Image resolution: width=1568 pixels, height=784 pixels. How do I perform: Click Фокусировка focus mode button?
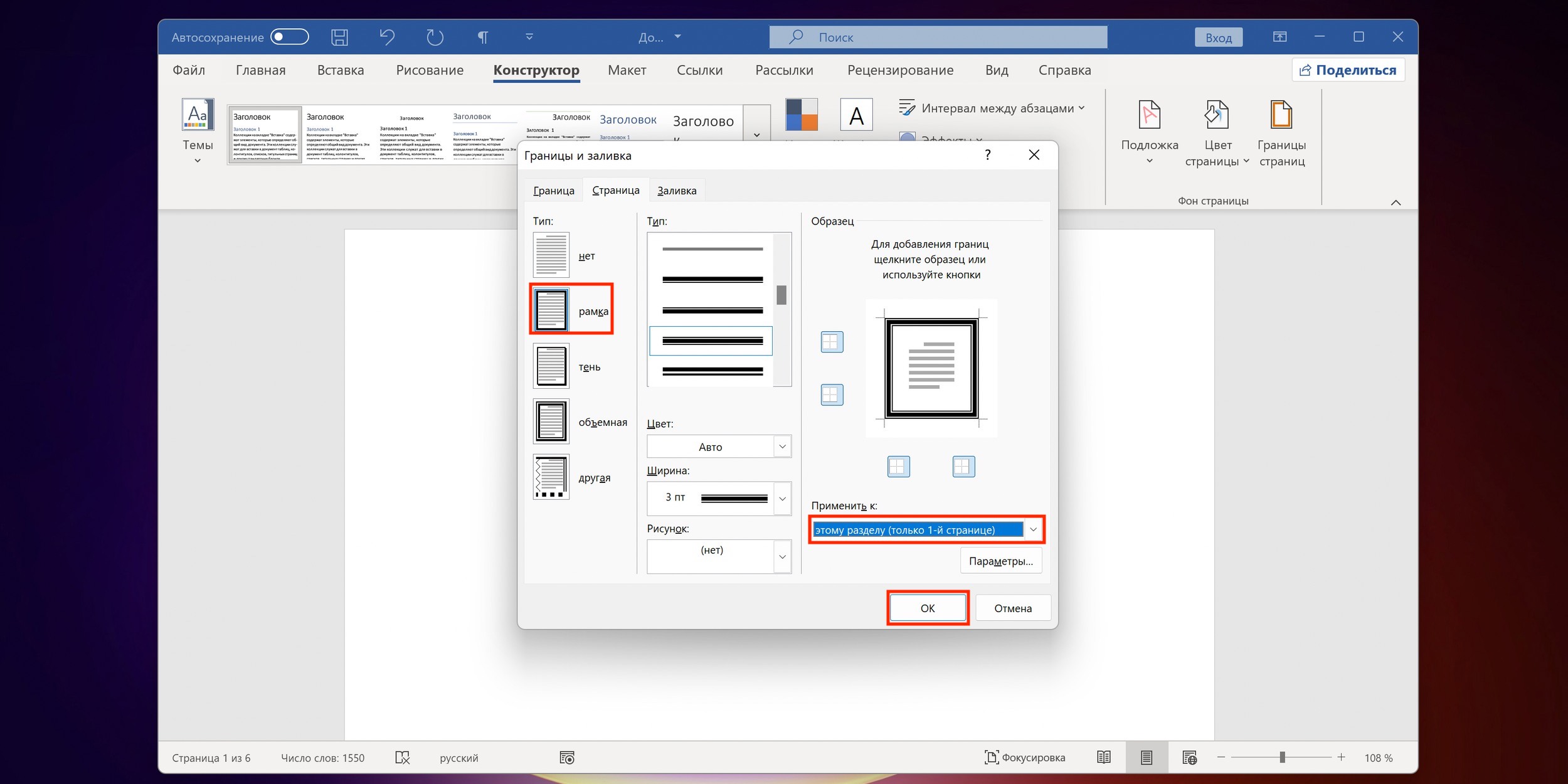pyautogui.click(x=1025, y=758)
